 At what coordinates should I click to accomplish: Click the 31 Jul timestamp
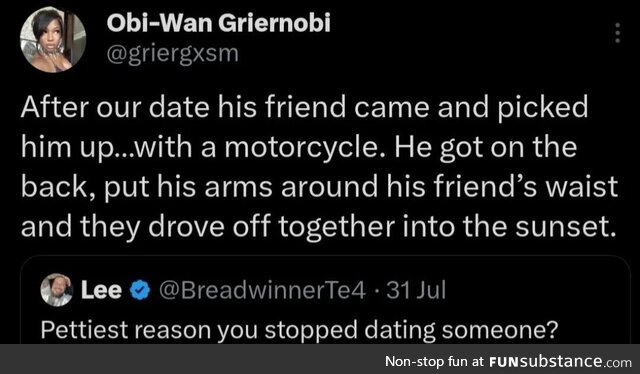pos(416,290)
